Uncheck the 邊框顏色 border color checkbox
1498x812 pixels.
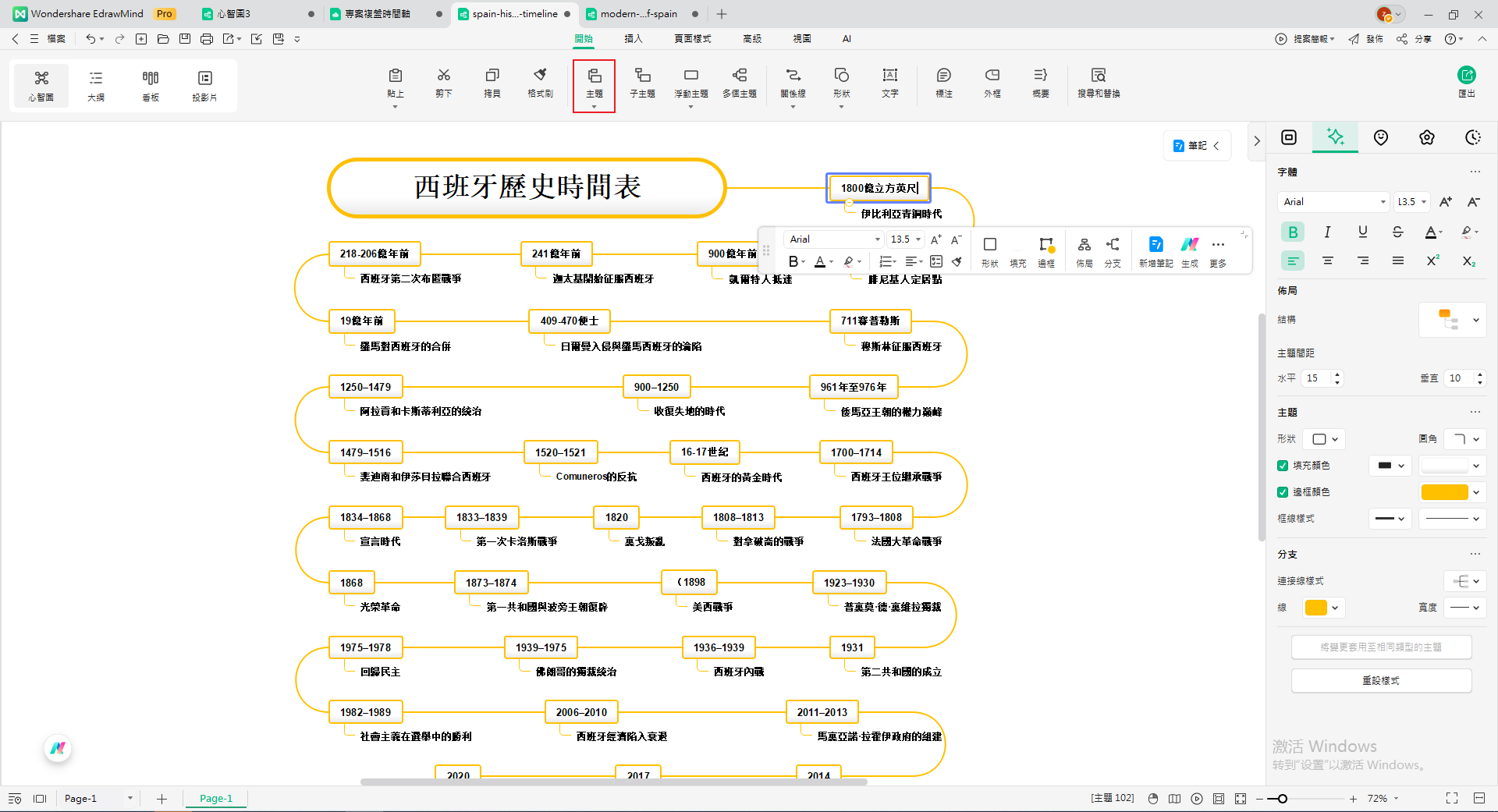pyautogui.click(x=1282, y=492)
